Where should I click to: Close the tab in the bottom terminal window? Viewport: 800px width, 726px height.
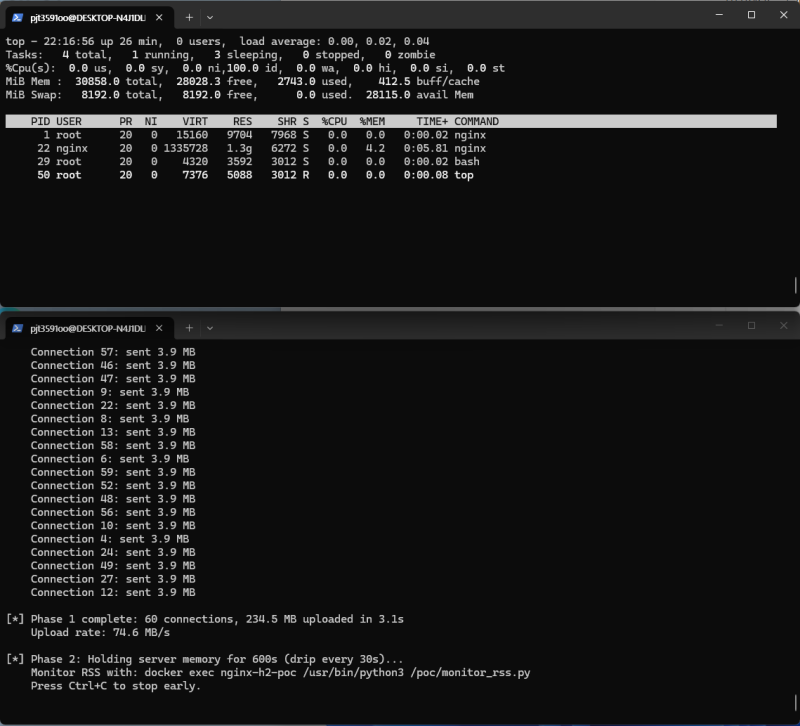coord(159,328)
